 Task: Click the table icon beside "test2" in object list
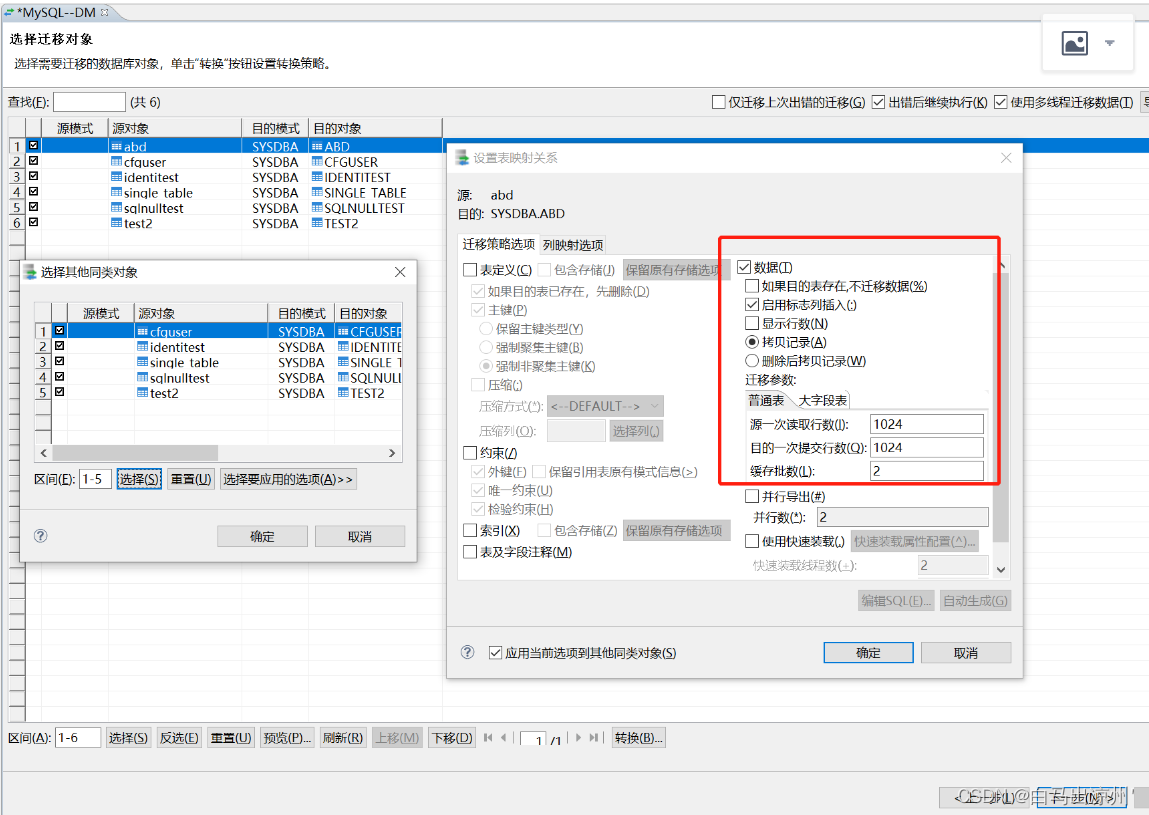click(117, 223)
